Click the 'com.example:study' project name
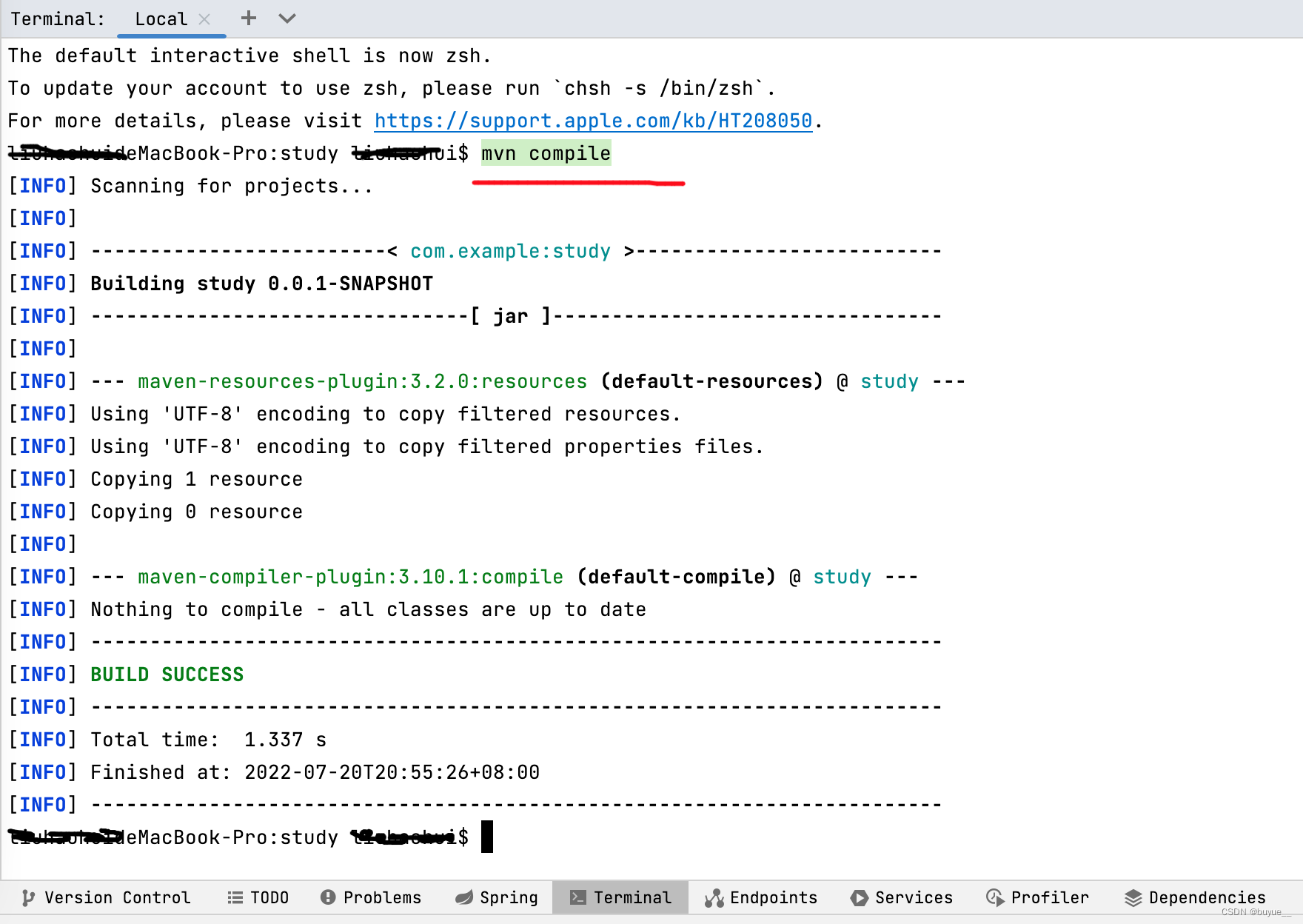The width and height of the screenshot is (1303, 924). pyautogui.click(x=511, y=251)
